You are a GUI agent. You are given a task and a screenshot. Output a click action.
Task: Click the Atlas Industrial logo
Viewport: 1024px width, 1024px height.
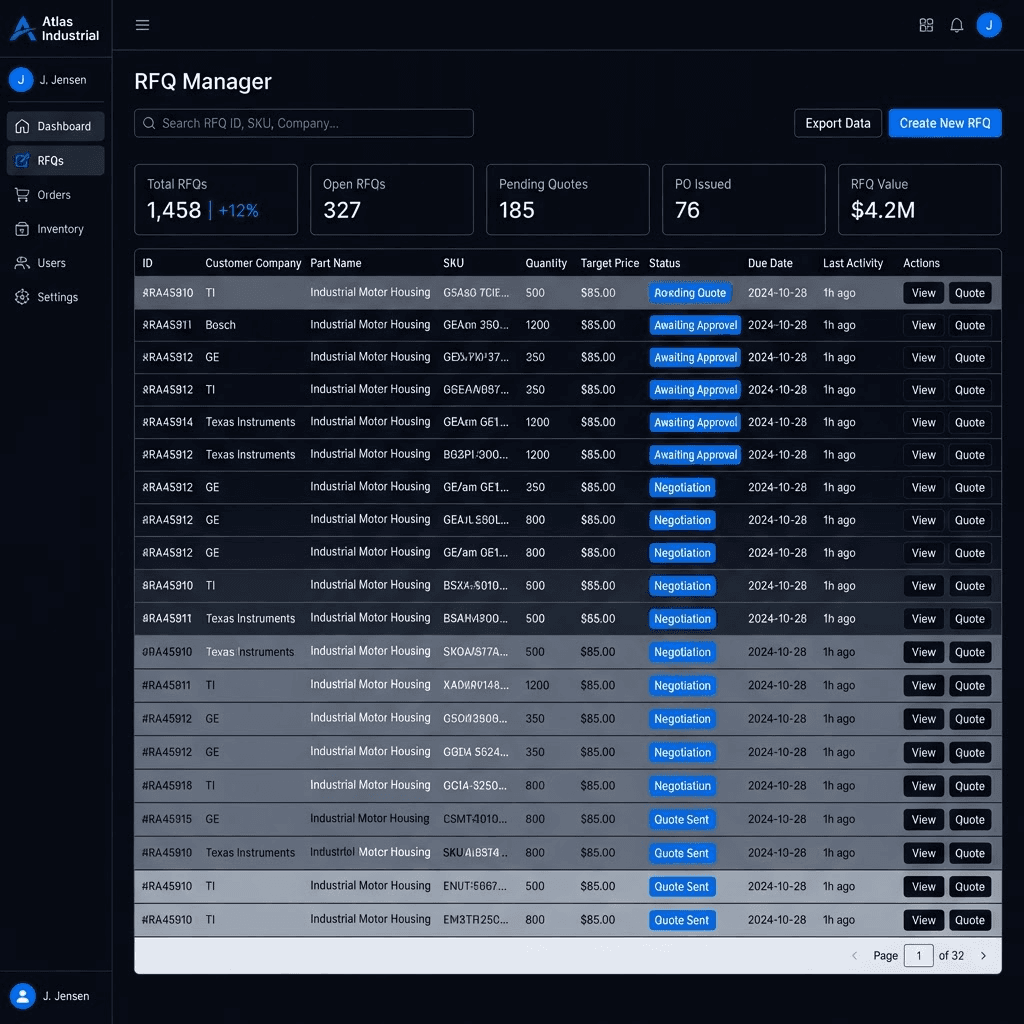coord(56,28)
